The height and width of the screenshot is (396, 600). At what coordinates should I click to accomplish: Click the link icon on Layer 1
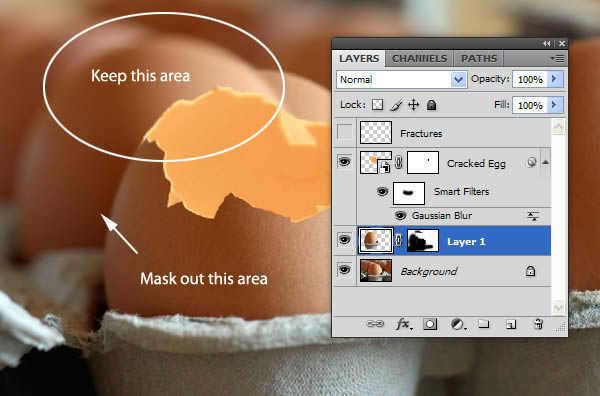[x=399, y=241]
